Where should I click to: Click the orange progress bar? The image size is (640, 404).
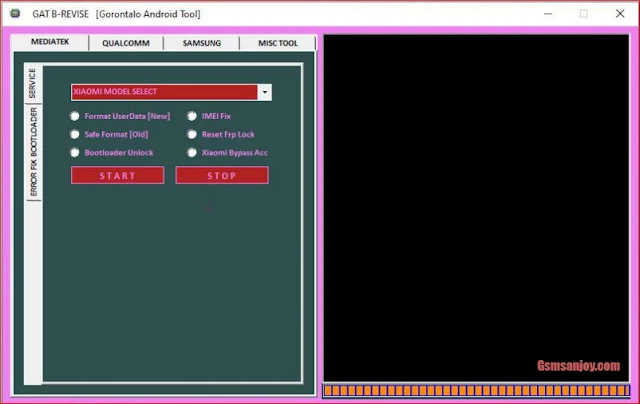476,391
